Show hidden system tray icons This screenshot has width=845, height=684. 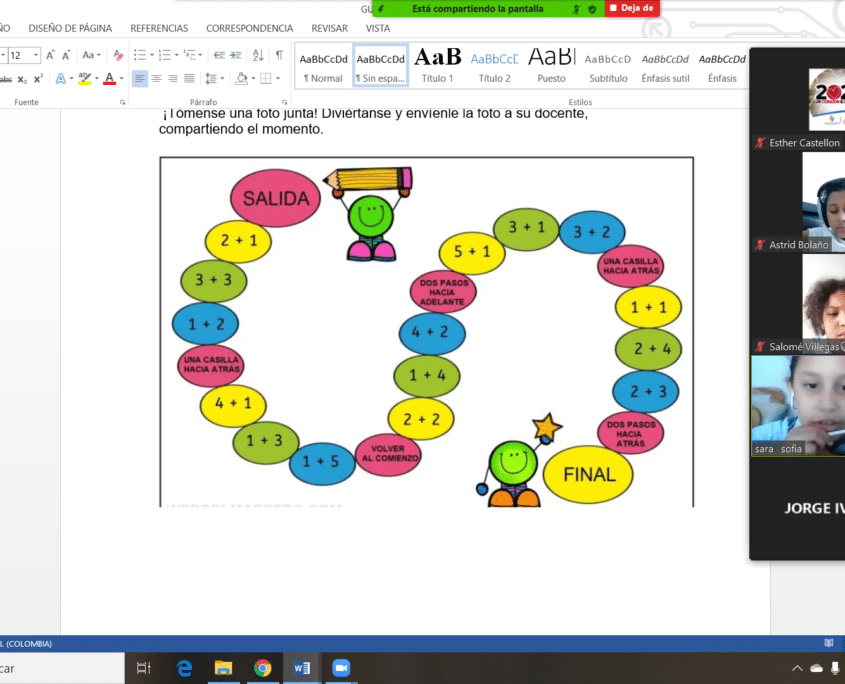point(797,668)
